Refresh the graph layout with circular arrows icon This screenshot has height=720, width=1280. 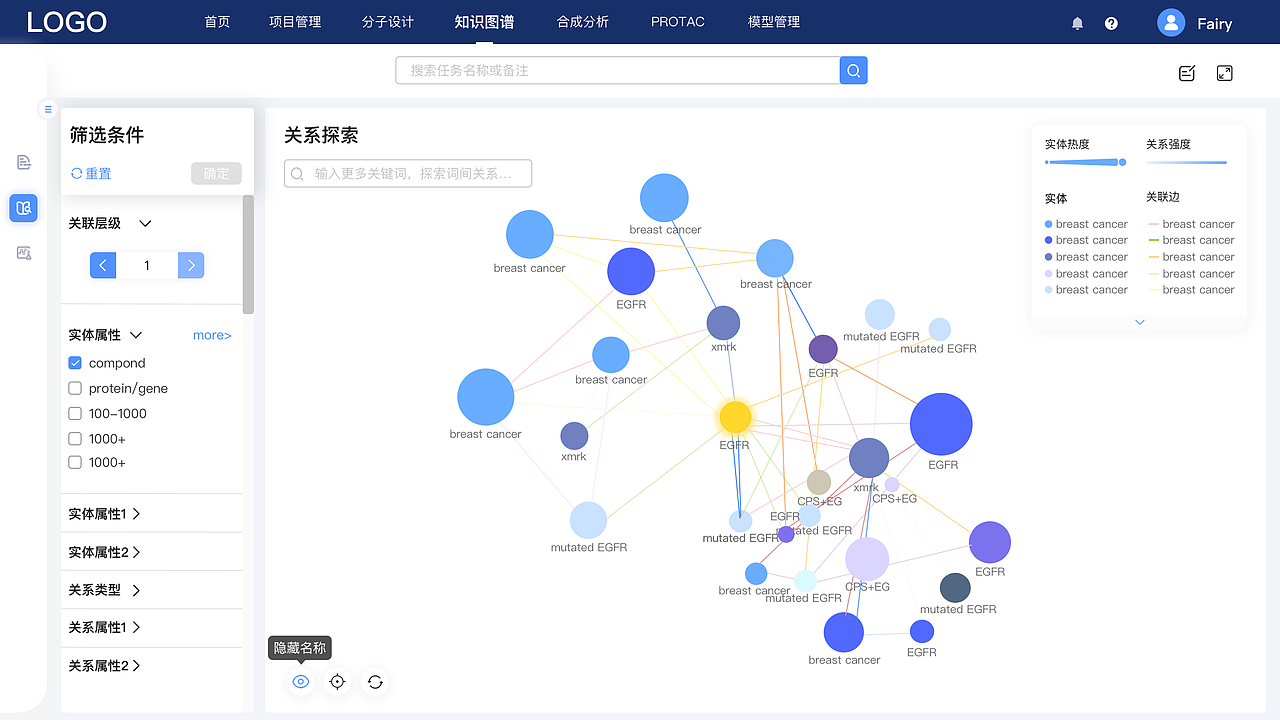click(x=375, y=682)
